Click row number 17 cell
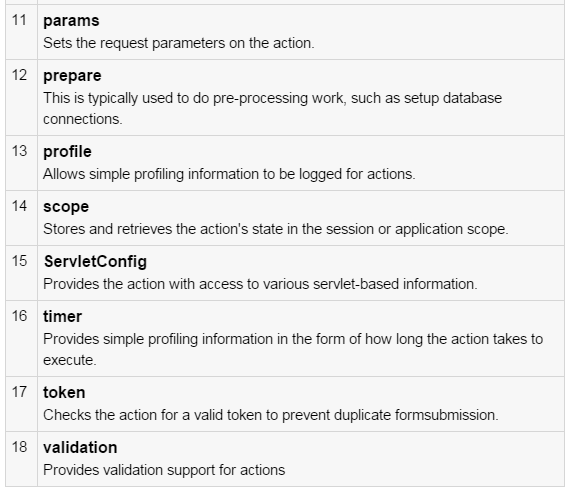This screenshot has height=491, width=579. point(21,404)
